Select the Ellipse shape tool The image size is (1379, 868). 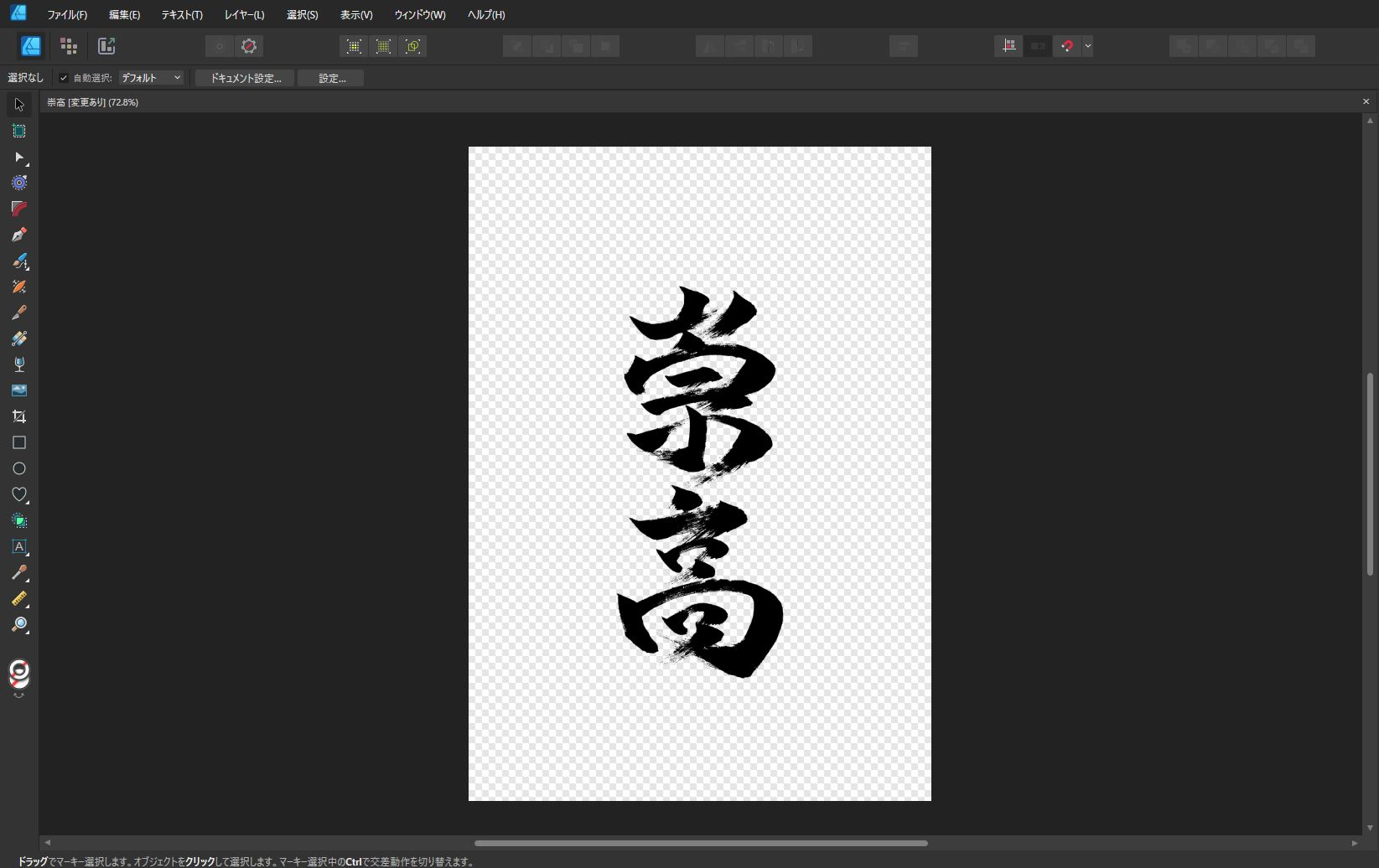19,468
